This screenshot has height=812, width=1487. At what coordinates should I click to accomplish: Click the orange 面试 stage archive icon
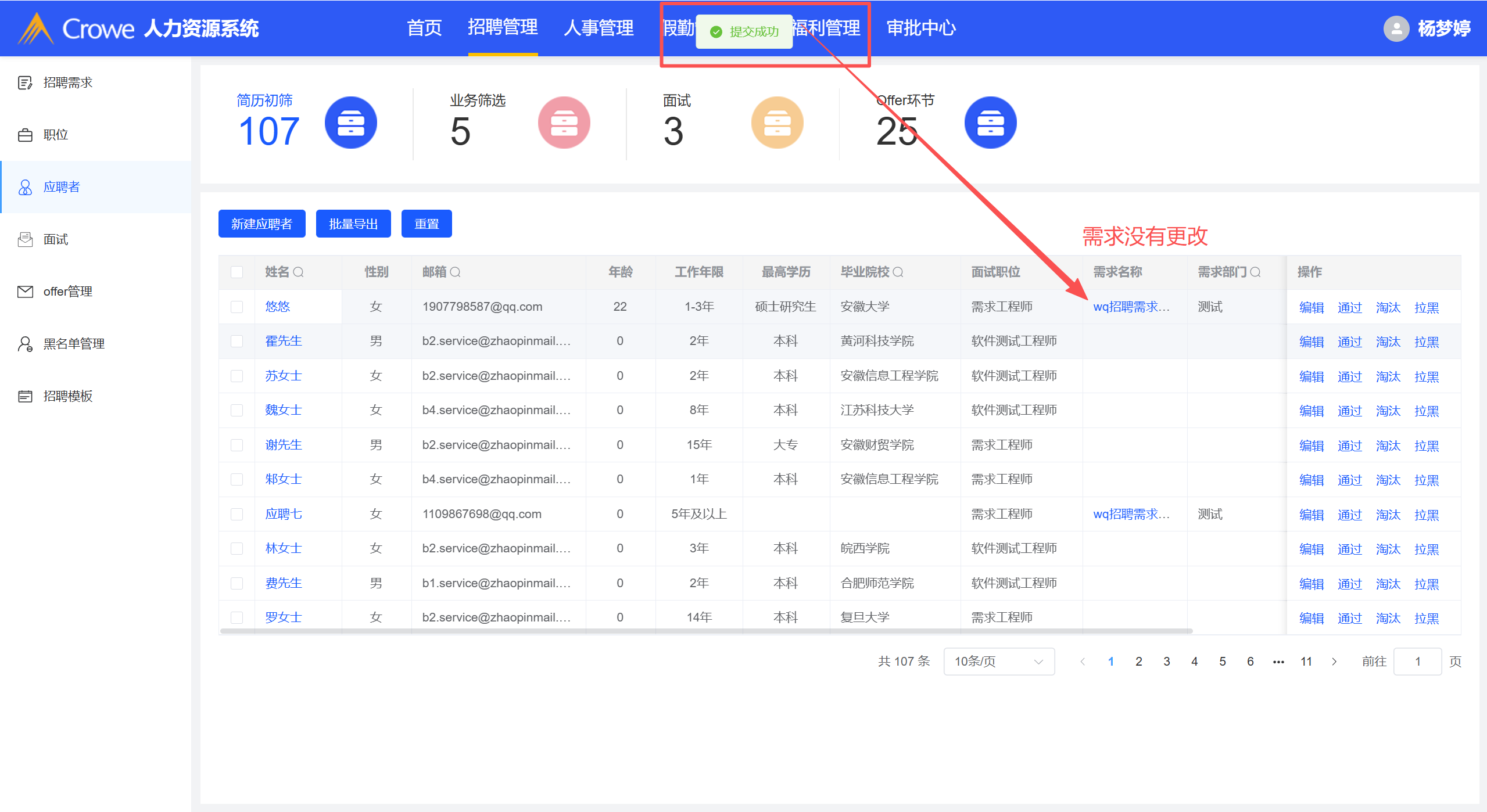(x=777, y=123)
